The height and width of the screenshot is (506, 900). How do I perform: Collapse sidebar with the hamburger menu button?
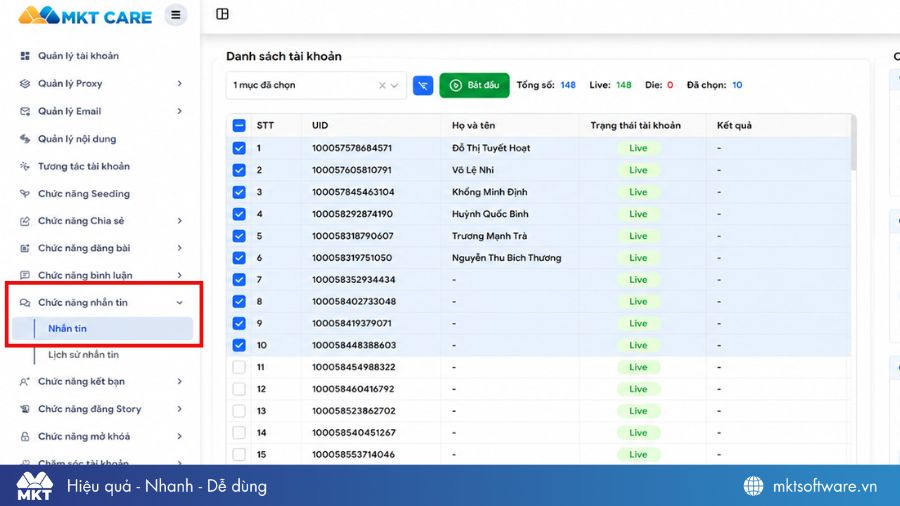tap(176, 15)
